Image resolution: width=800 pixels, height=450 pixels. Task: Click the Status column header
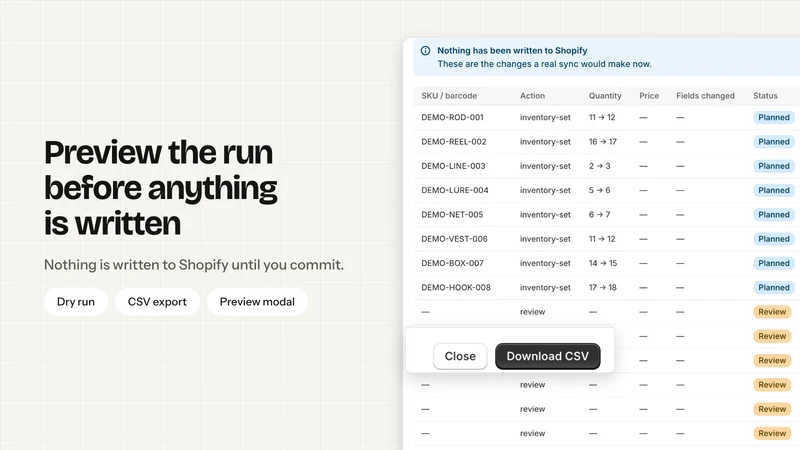pyautogui.click(x=765, y=95)
